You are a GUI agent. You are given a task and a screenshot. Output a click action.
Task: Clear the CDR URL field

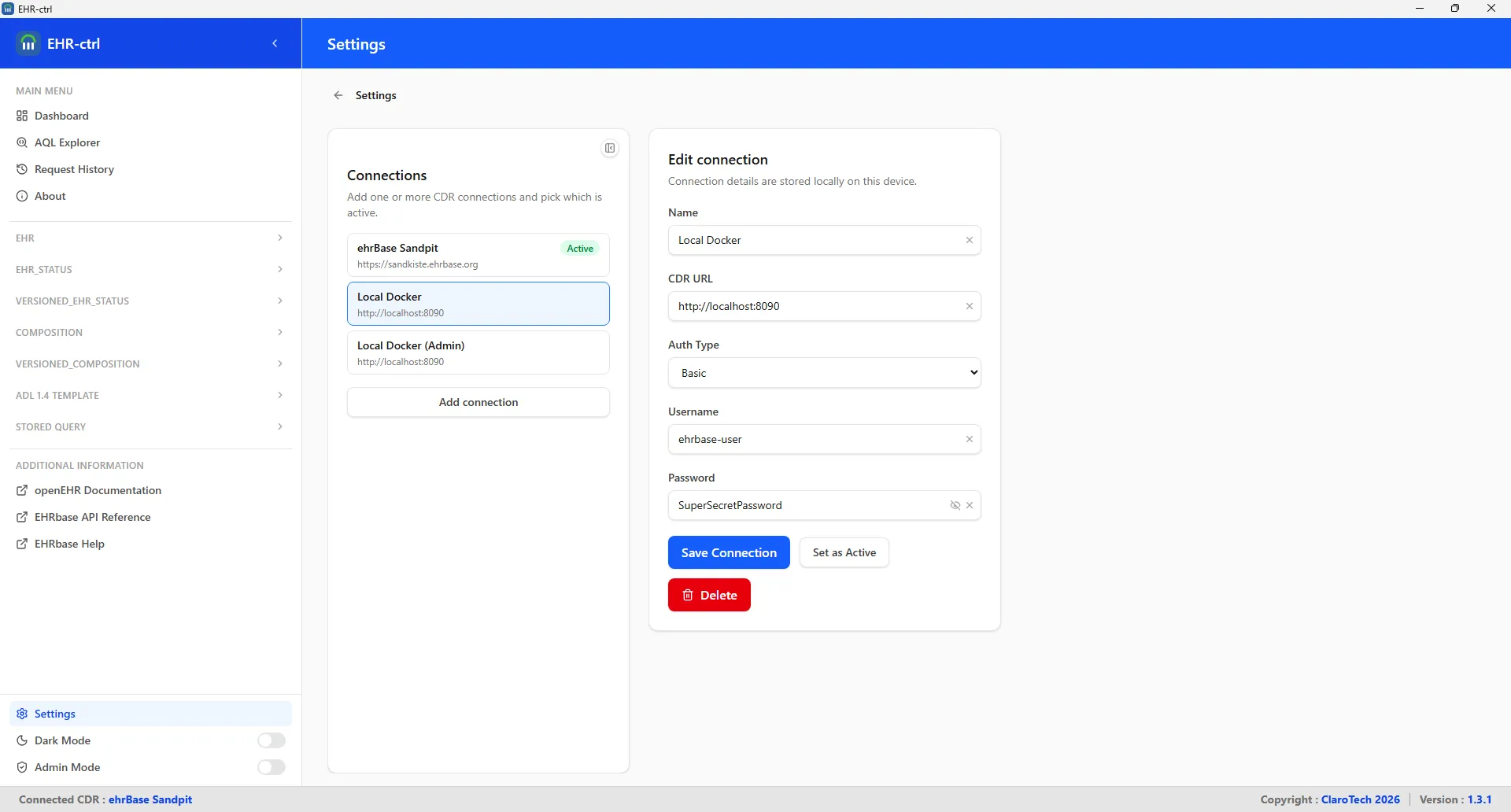970,306
